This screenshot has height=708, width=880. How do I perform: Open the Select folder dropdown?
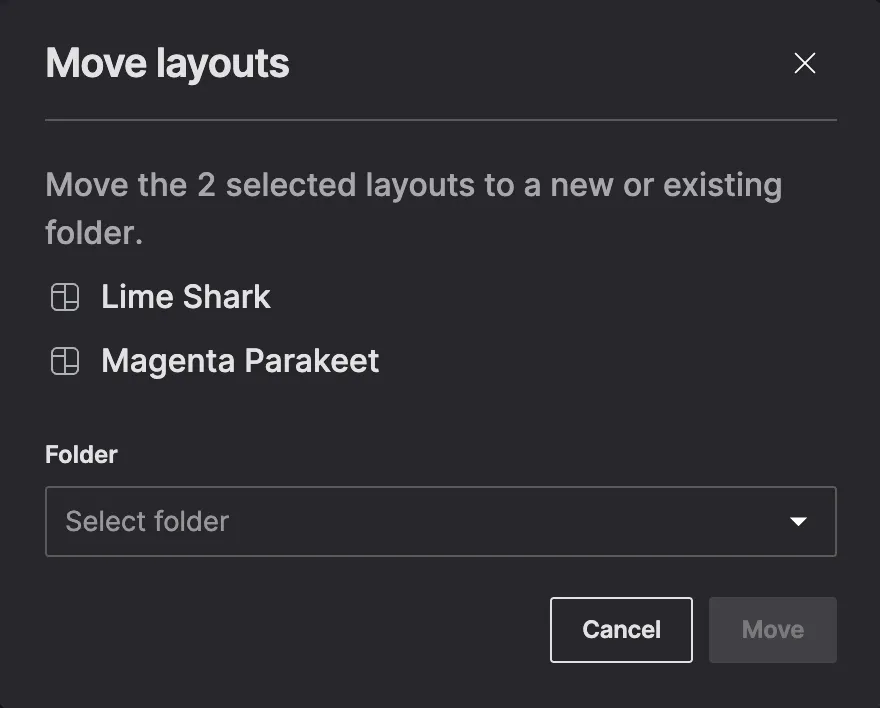click(x=440, y=521)
